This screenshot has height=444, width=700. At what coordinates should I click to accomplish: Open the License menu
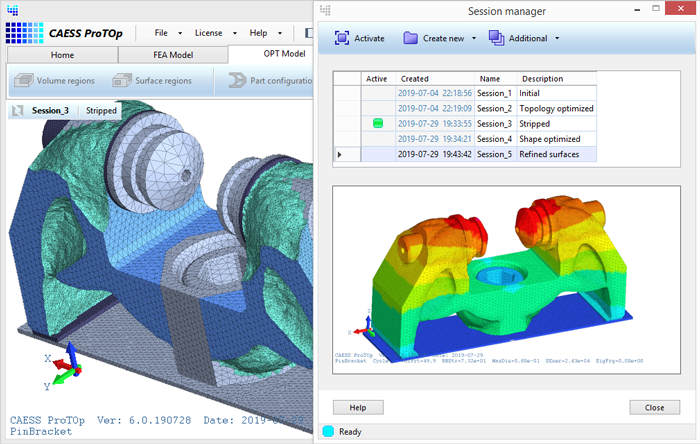tap(208, 33)
